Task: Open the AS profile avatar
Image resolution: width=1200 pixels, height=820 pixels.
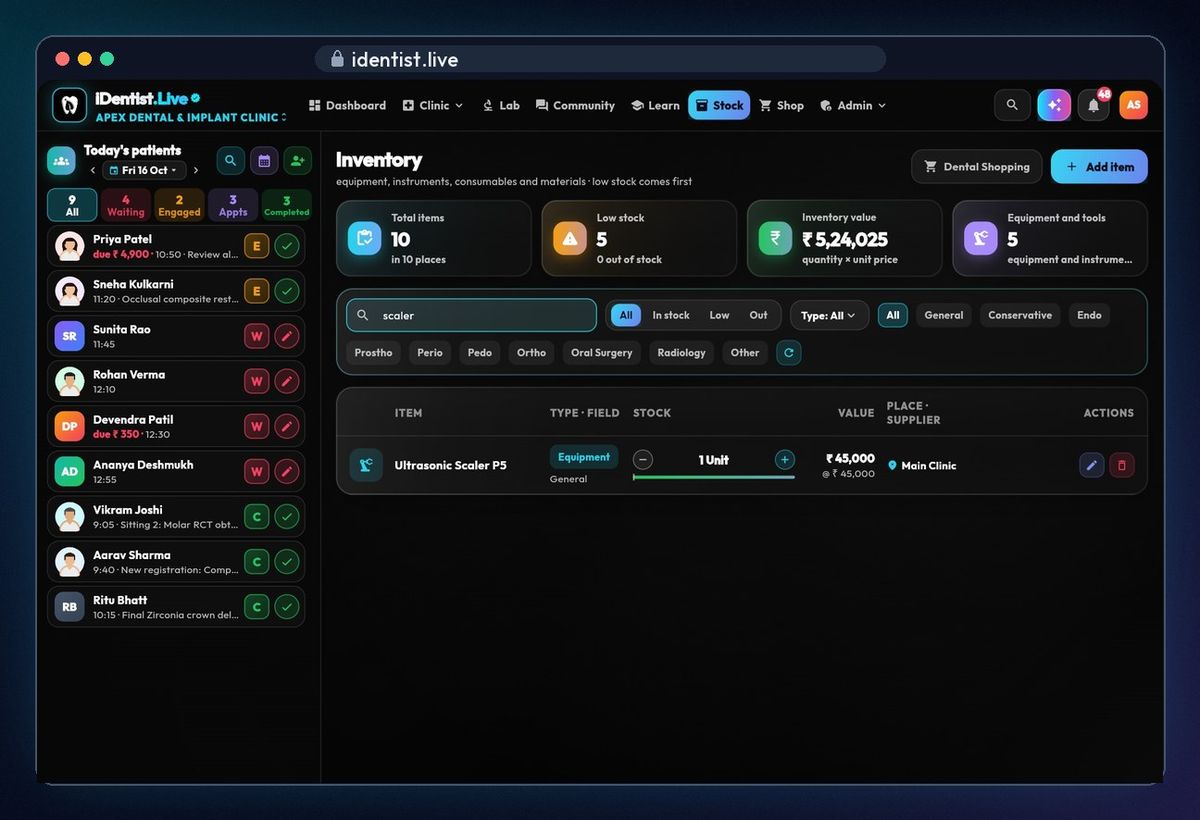Action: click(x=1133, y=105)
